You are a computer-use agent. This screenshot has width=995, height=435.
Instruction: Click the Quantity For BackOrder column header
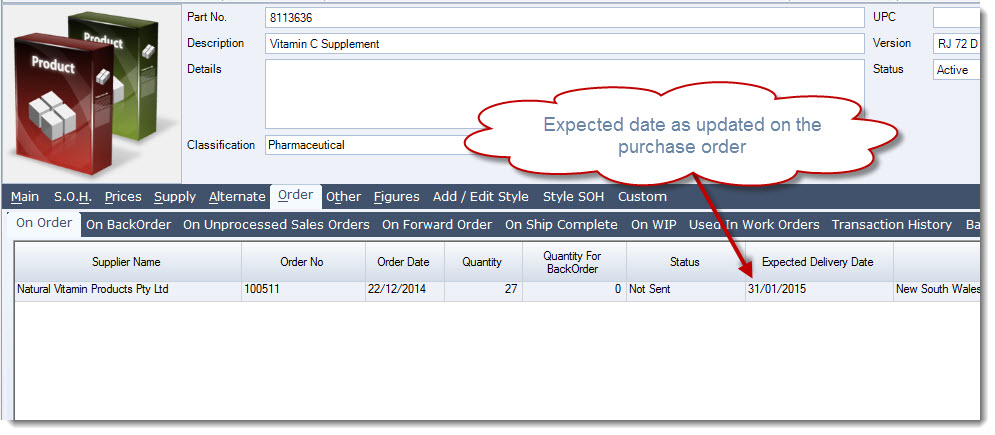pyautogui.click(x=574, y=262)
